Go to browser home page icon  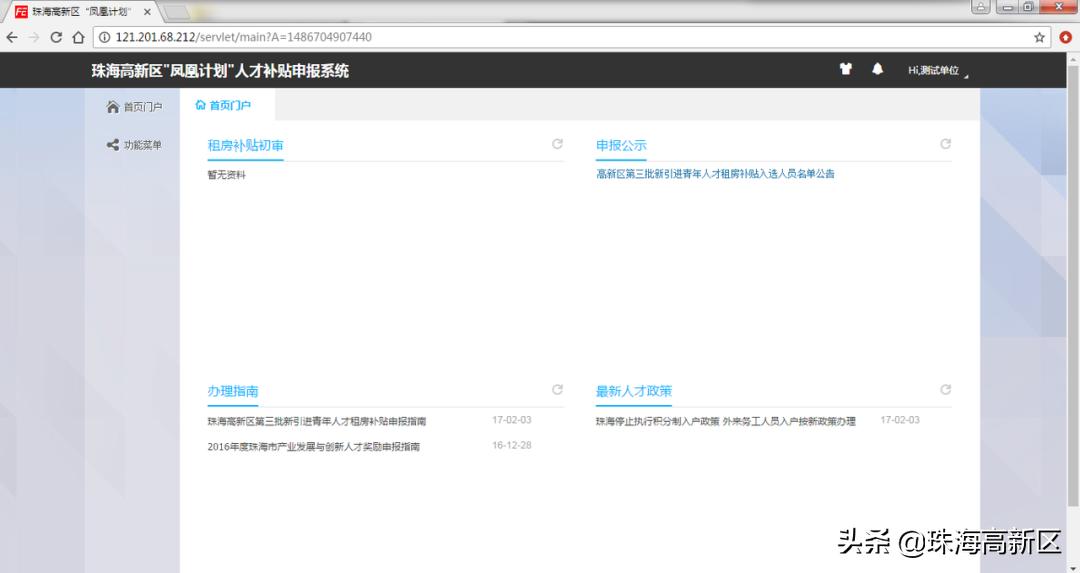78,37
